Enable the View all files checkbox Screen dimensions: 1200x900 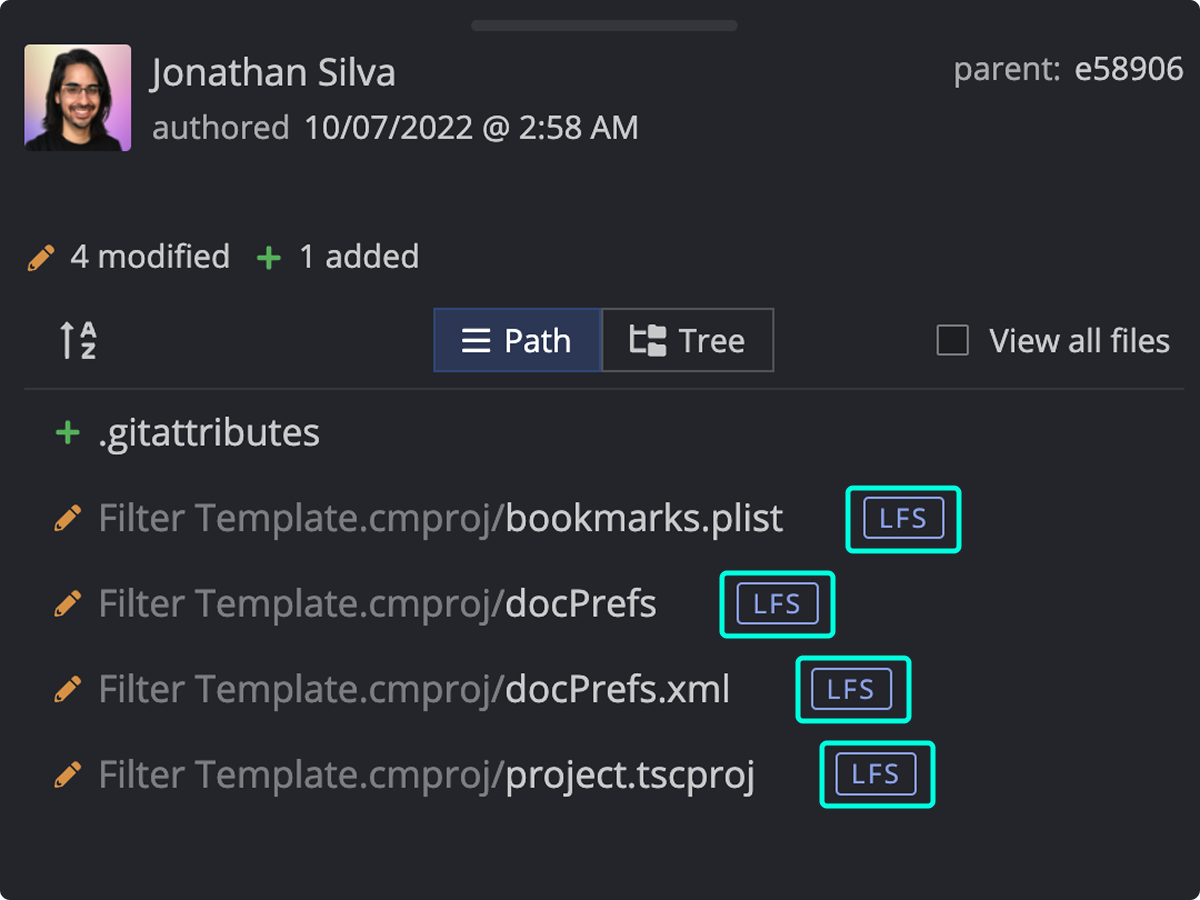point(951,340)
